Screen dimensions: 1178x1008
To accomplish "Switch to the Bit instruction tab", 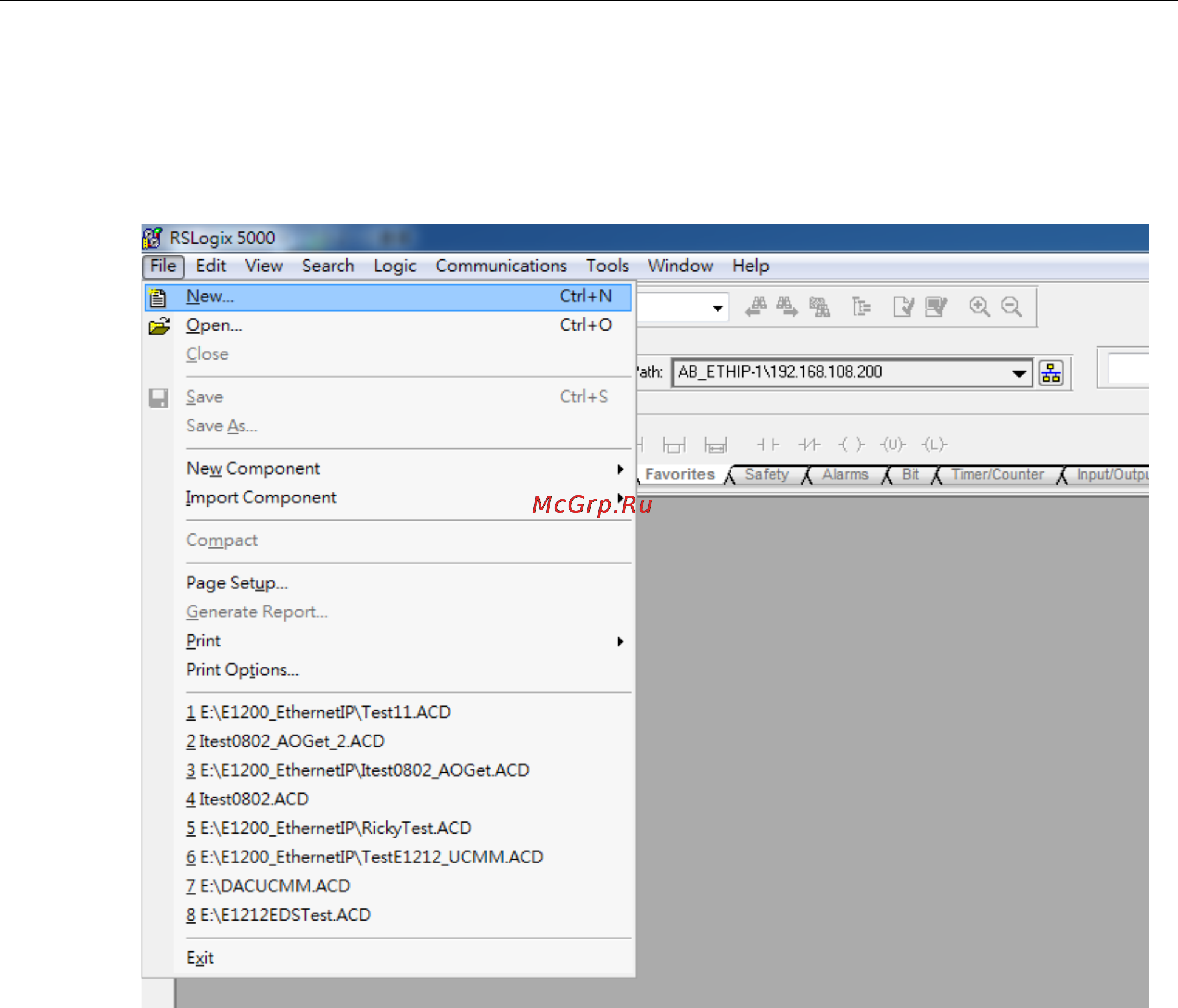I will pyautogui.click(x=910, y=475).
